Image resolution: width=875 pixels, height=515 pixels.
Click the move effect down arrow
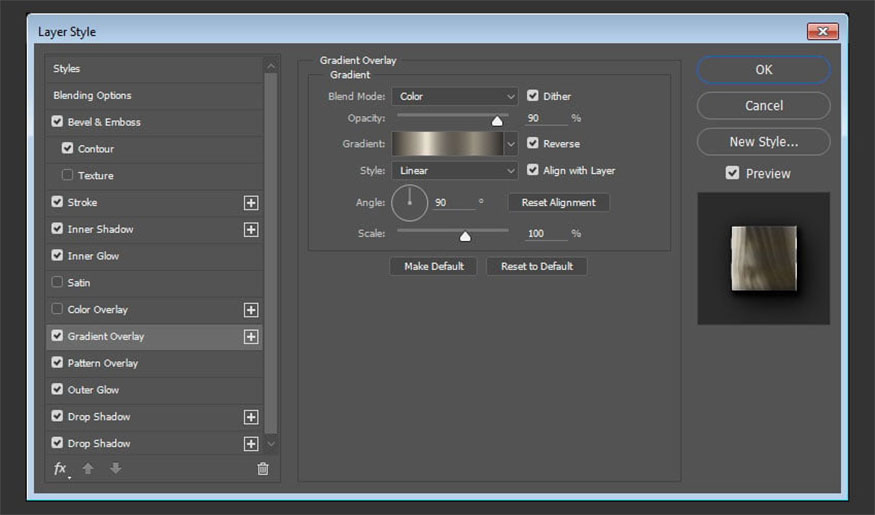[115, 468]
